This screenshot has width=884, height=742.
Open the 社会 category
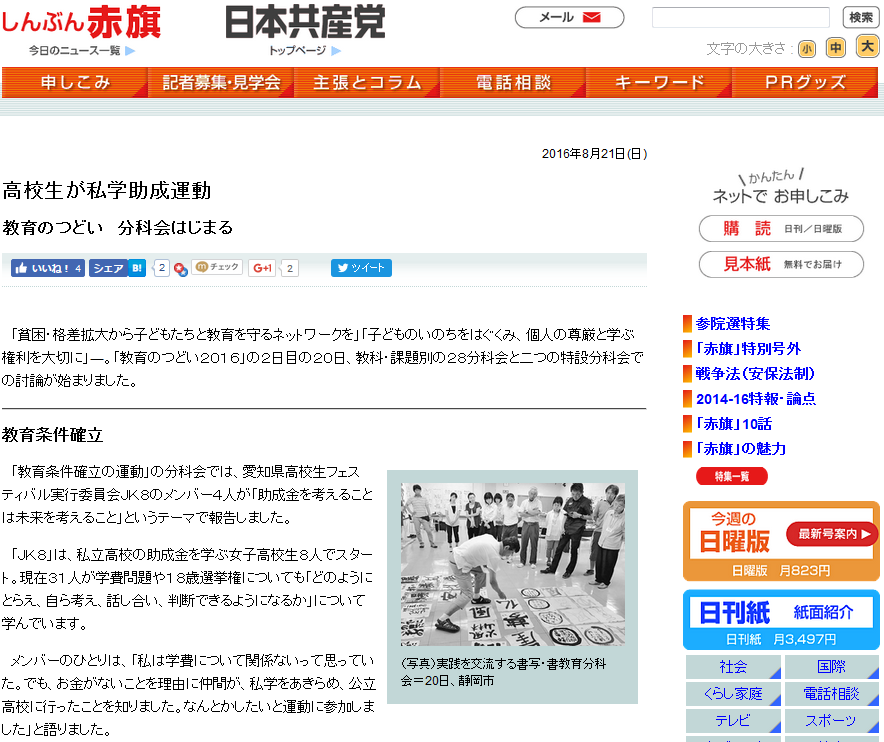coord(733,667)
